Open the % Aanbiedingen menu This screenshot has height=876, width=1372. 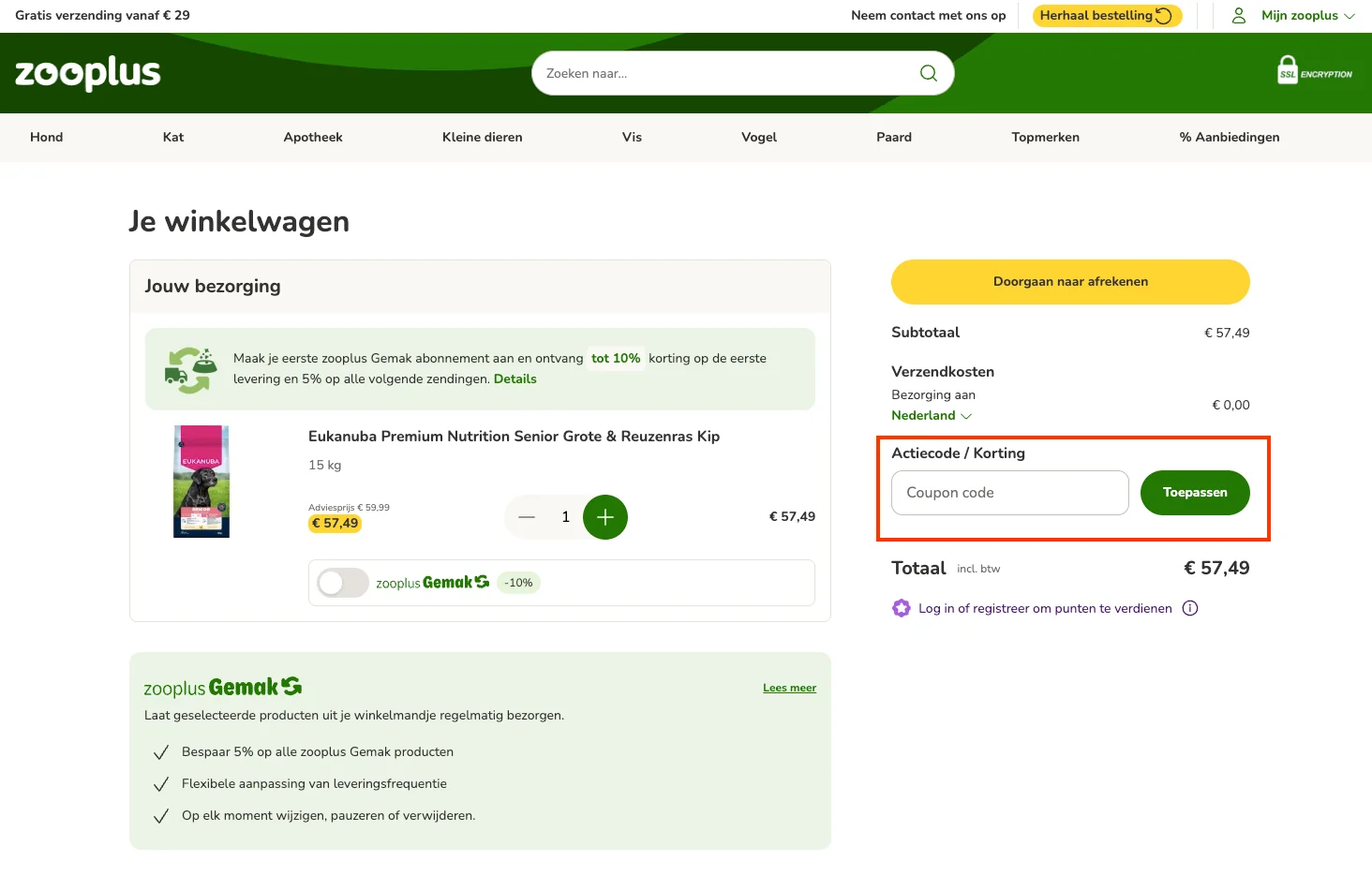pyautogui.click(x=1229, y=137)
